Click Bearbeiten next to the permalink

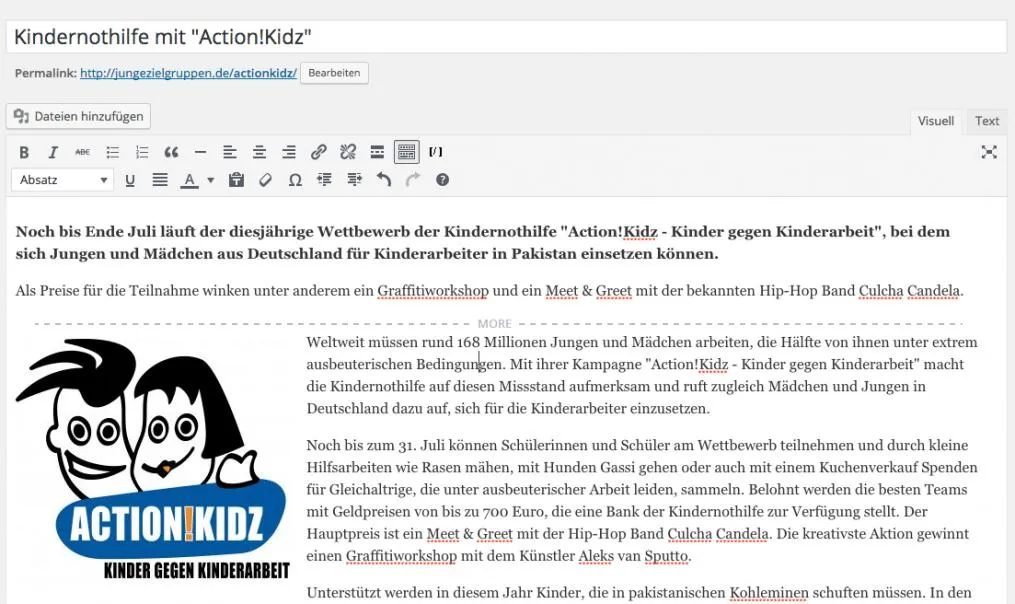[334, 73]
